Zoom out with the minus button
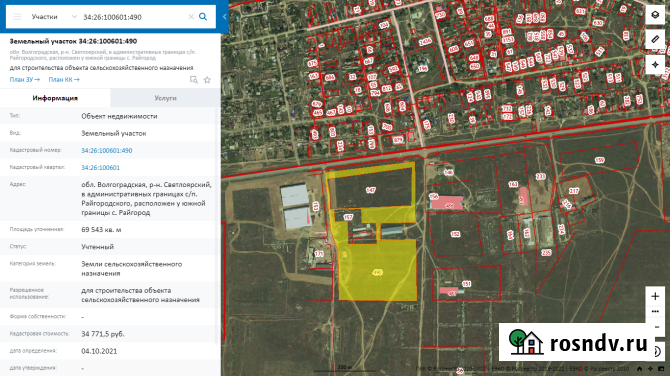 [x=657, y=327]
